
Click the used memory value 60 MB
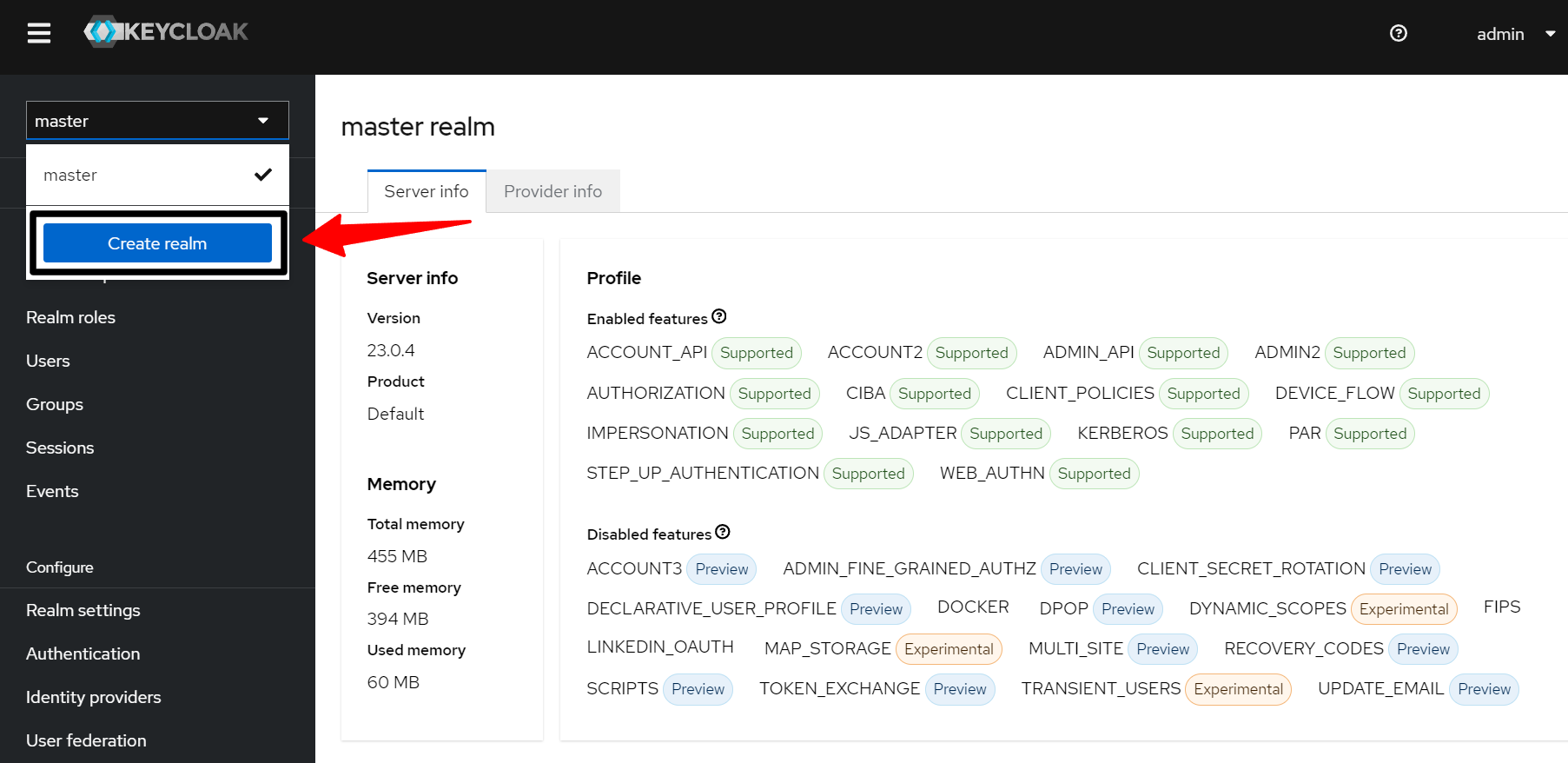coord(394,682)
